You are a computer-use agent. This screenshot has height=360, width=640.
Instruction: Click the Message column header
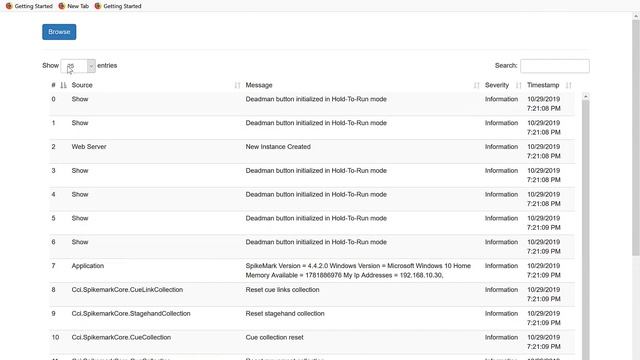pos(259,85)
